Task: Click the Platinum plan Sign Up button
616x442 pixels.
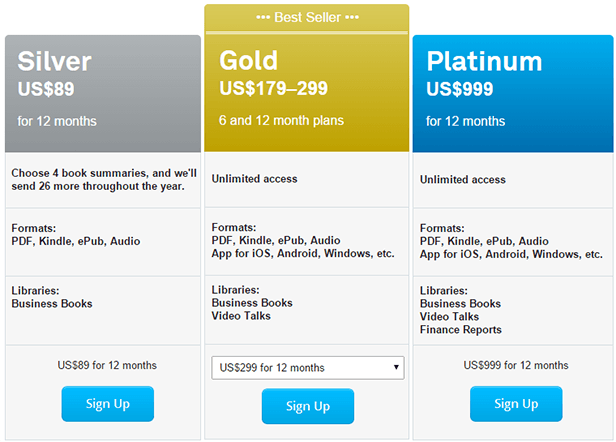Action: coord(516,404)
